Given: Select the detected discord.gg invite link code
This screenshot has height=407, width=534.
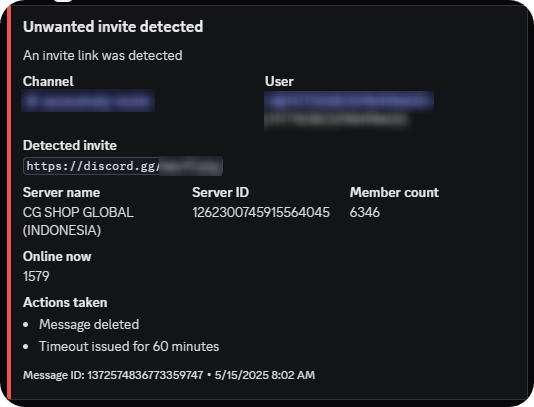Looking at the screenshot, I should coord(123,166).
